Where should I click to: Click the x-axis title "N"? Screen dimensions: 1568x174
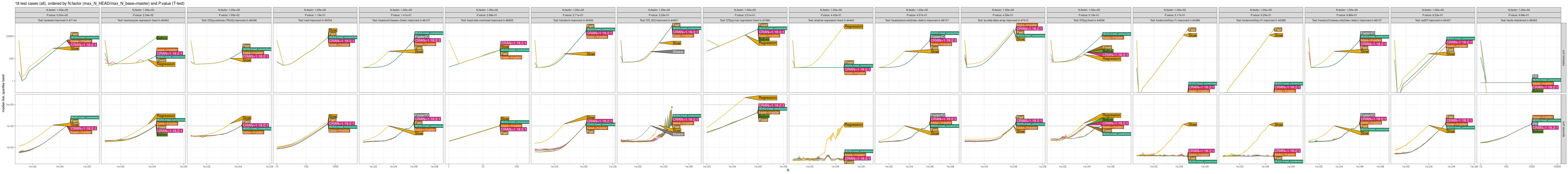[x=788, y=170]
